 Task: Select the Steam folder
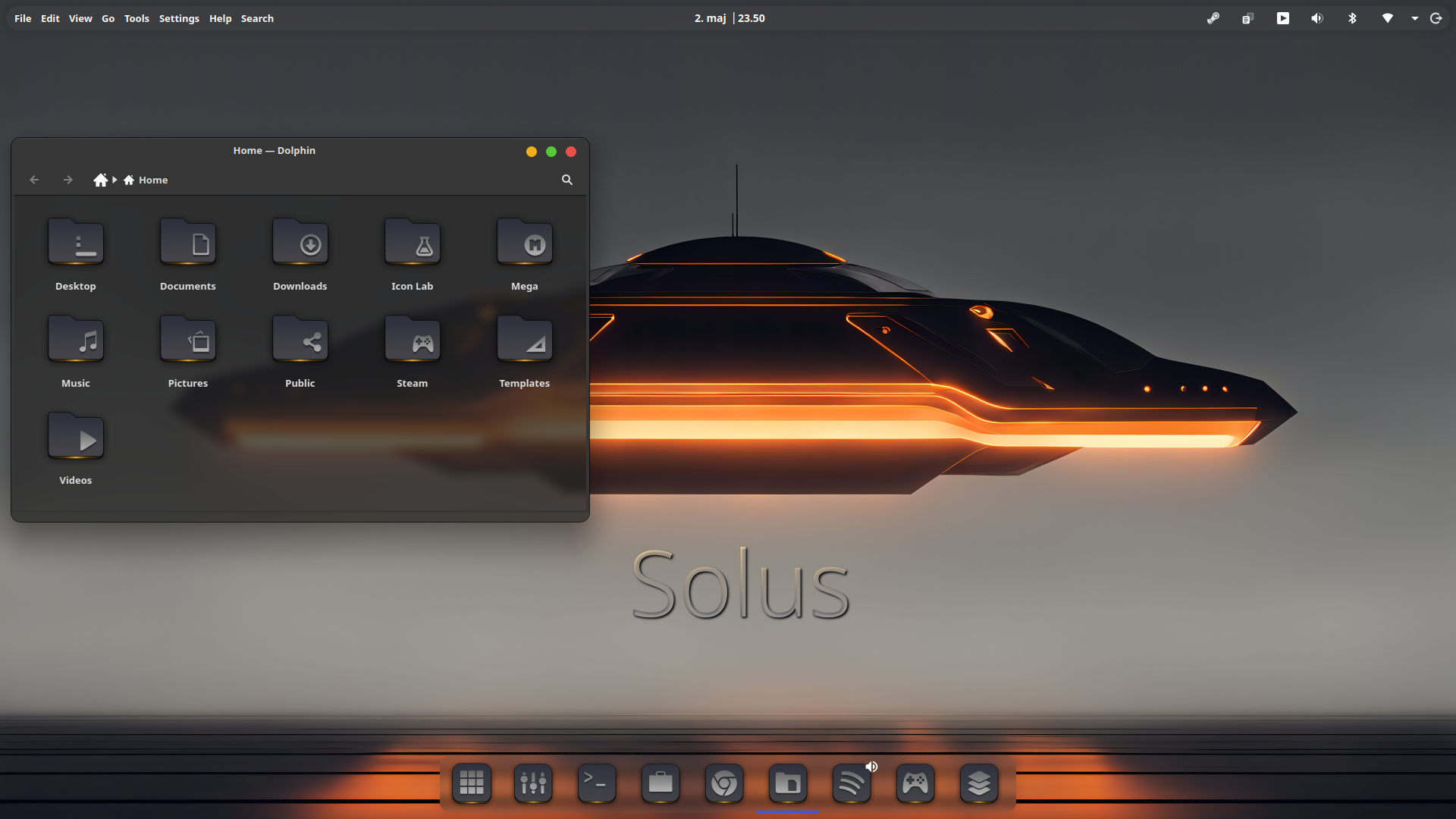[413, 351]
